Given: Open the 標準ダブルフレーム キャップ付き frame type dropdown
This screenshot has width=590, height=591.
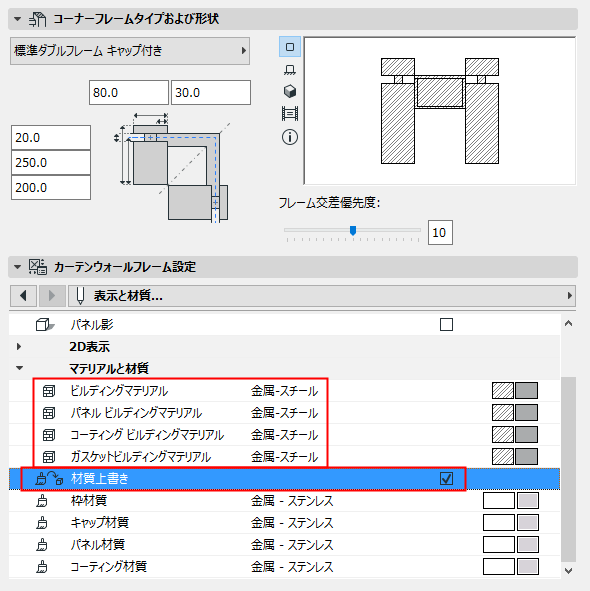Looking at the screenshot, I should coord(130,51).
